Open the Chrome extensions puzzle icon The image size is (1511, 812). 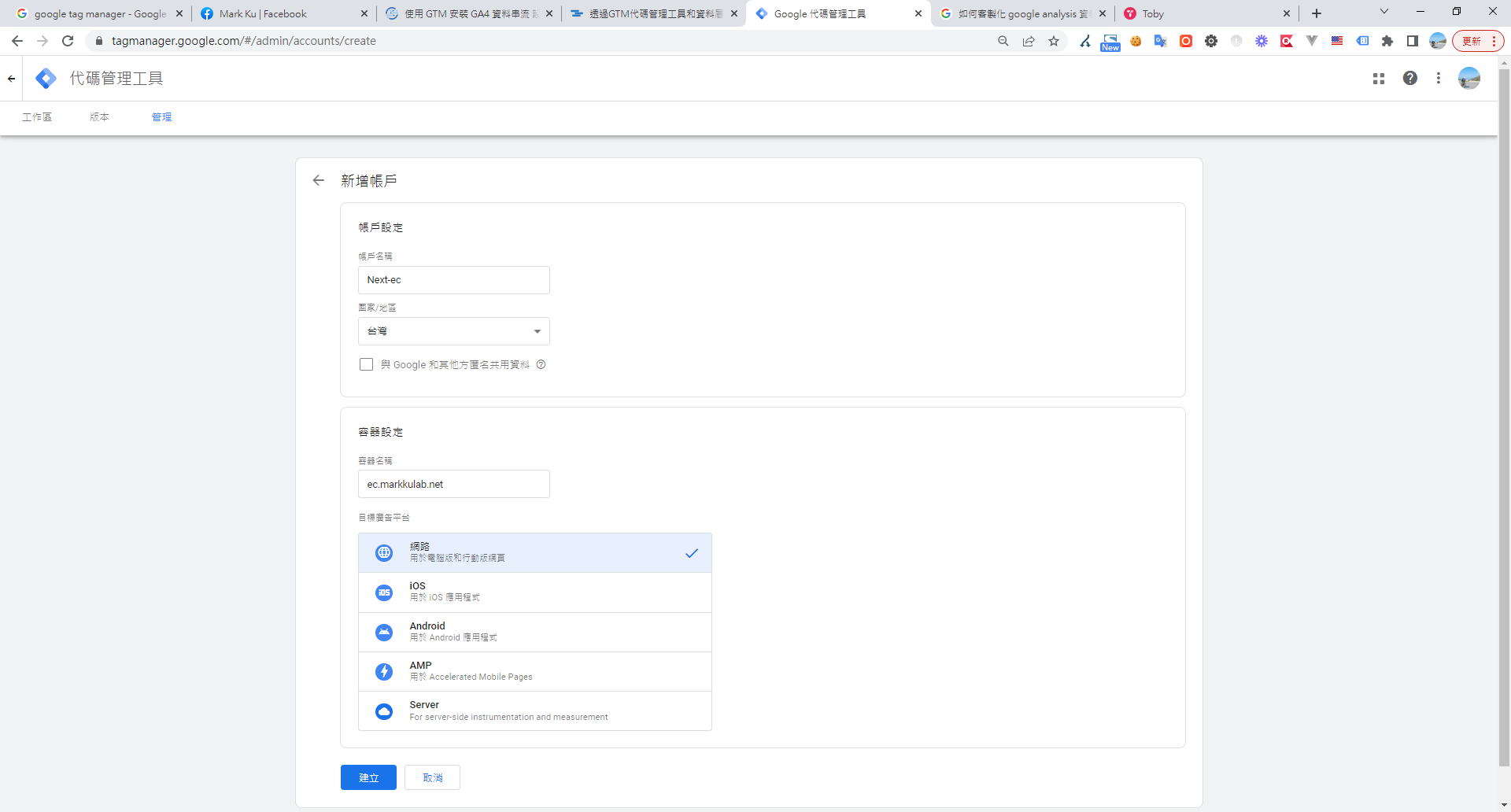[1387, 41]
